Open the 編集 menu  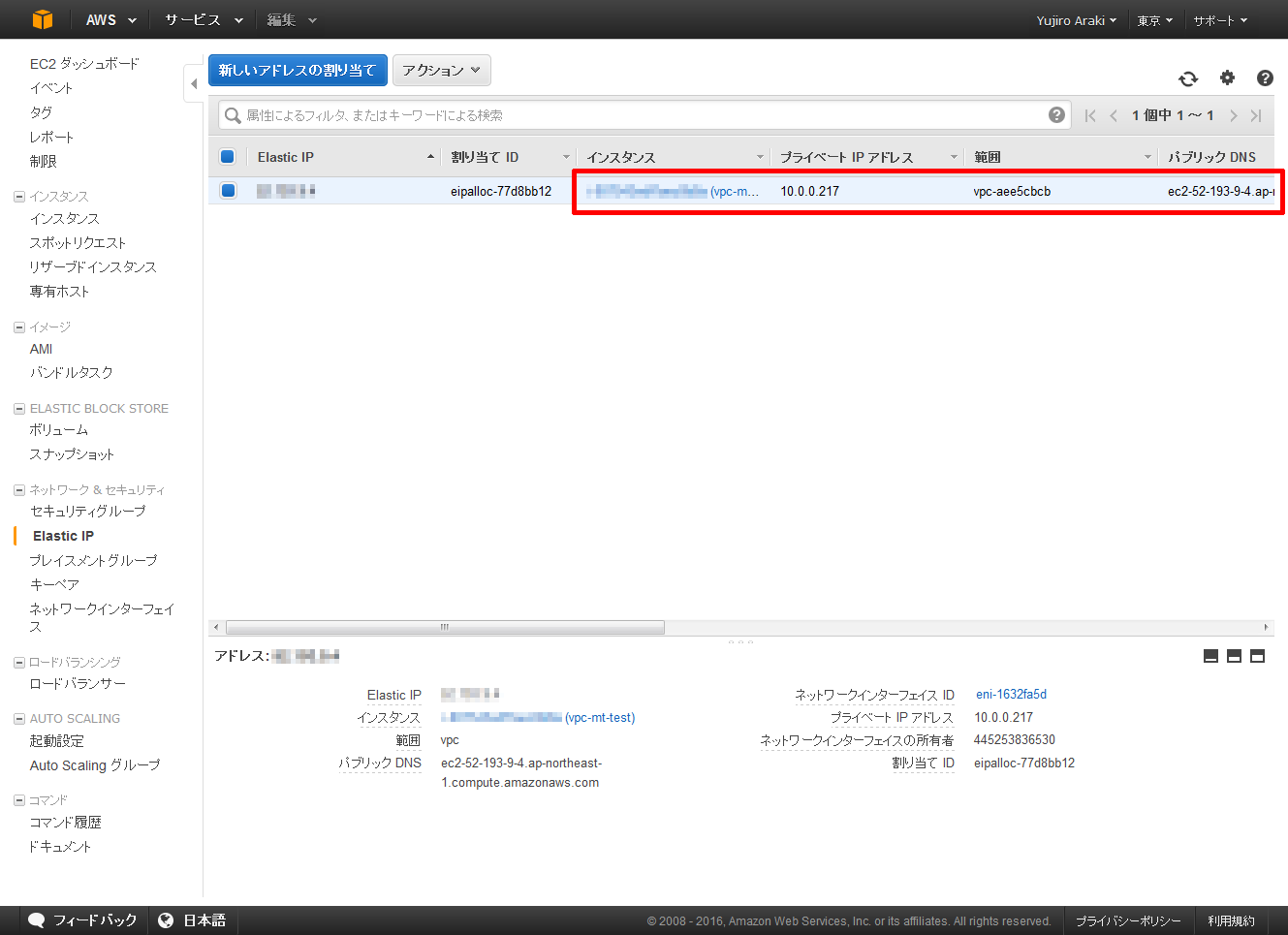click(292, 19)
